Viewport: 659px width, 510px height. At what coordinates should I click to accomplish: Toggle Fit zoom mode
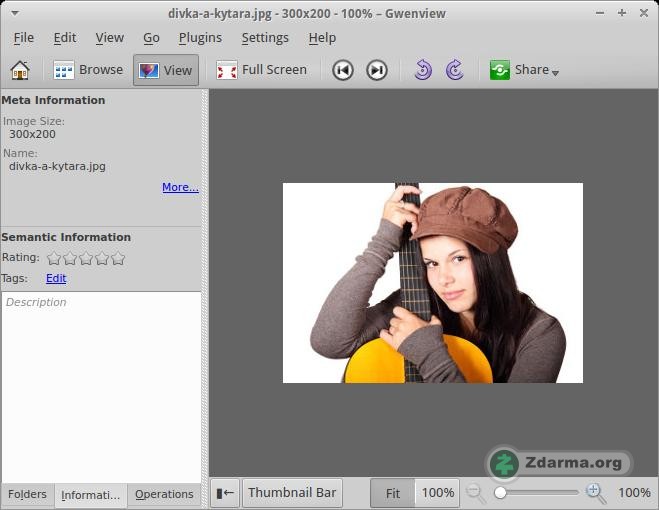pos(393,493)
